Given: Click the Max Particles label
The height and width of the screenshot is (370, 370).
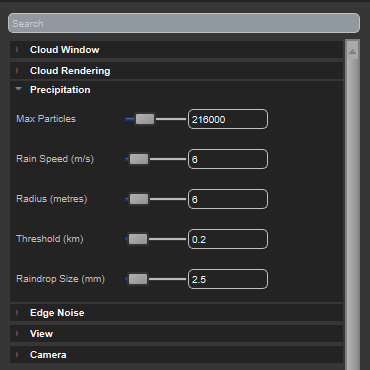Looking at the screenshot, I should (x=46, y=119).
